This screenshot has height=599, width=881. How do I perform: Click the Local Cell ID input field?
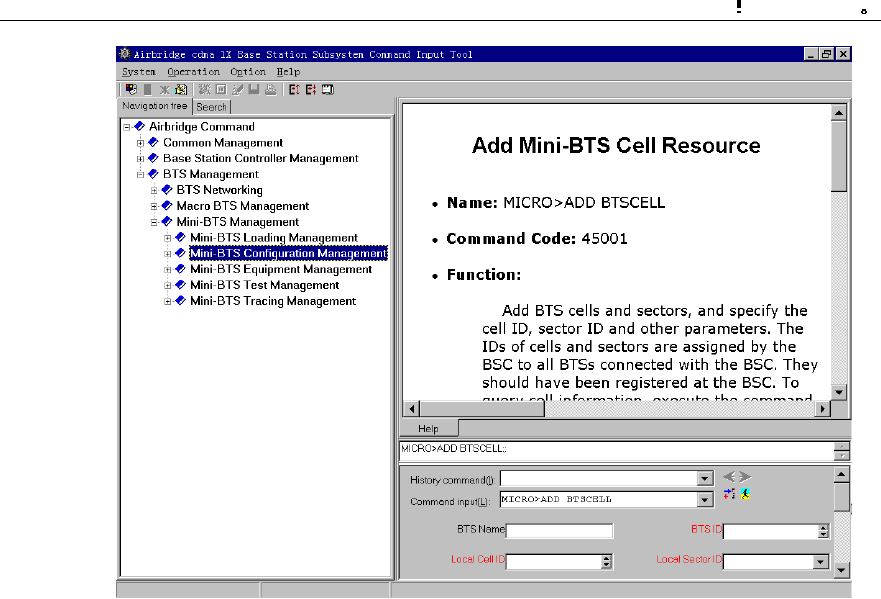[553, 561]
